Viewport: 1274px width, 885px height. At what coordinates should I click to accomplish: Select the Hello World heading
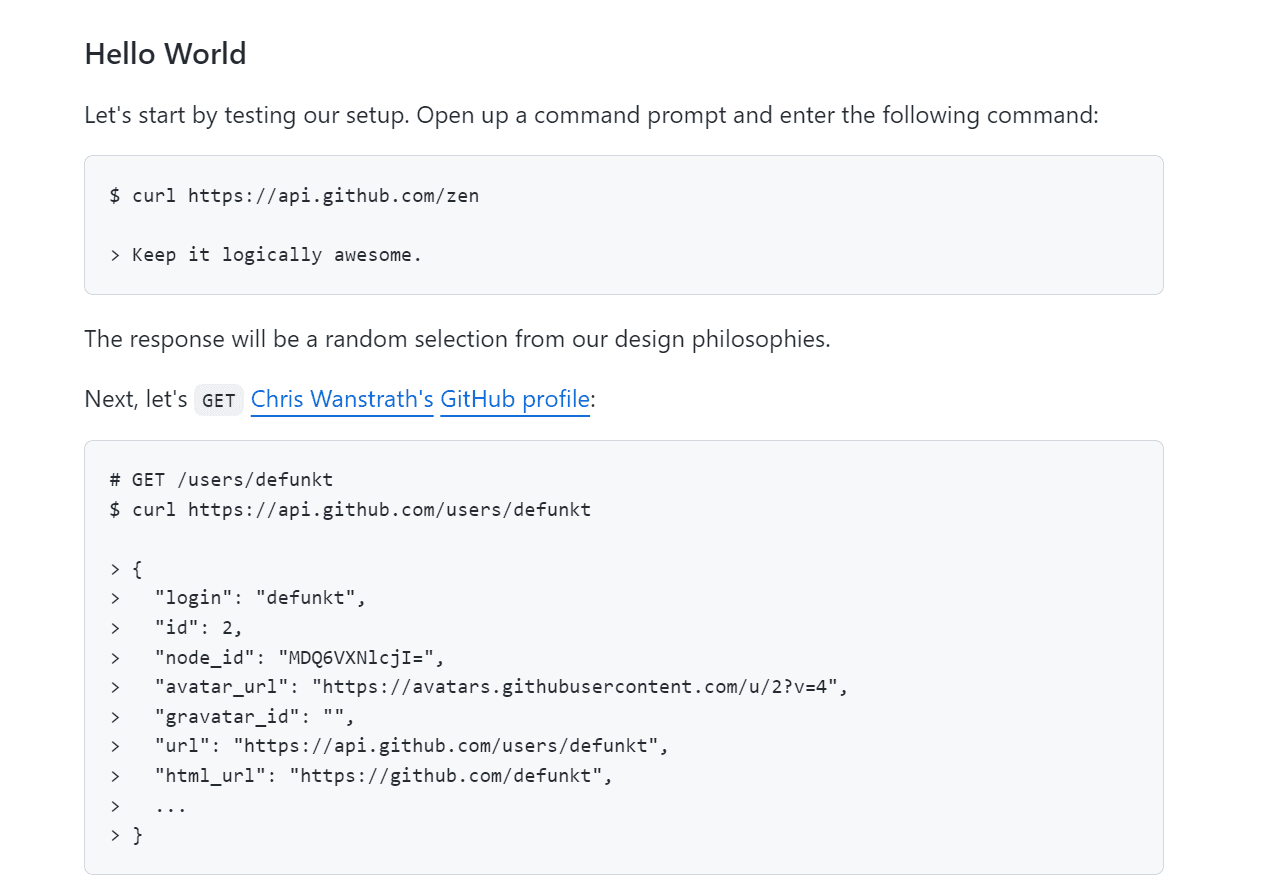point(164,54)
